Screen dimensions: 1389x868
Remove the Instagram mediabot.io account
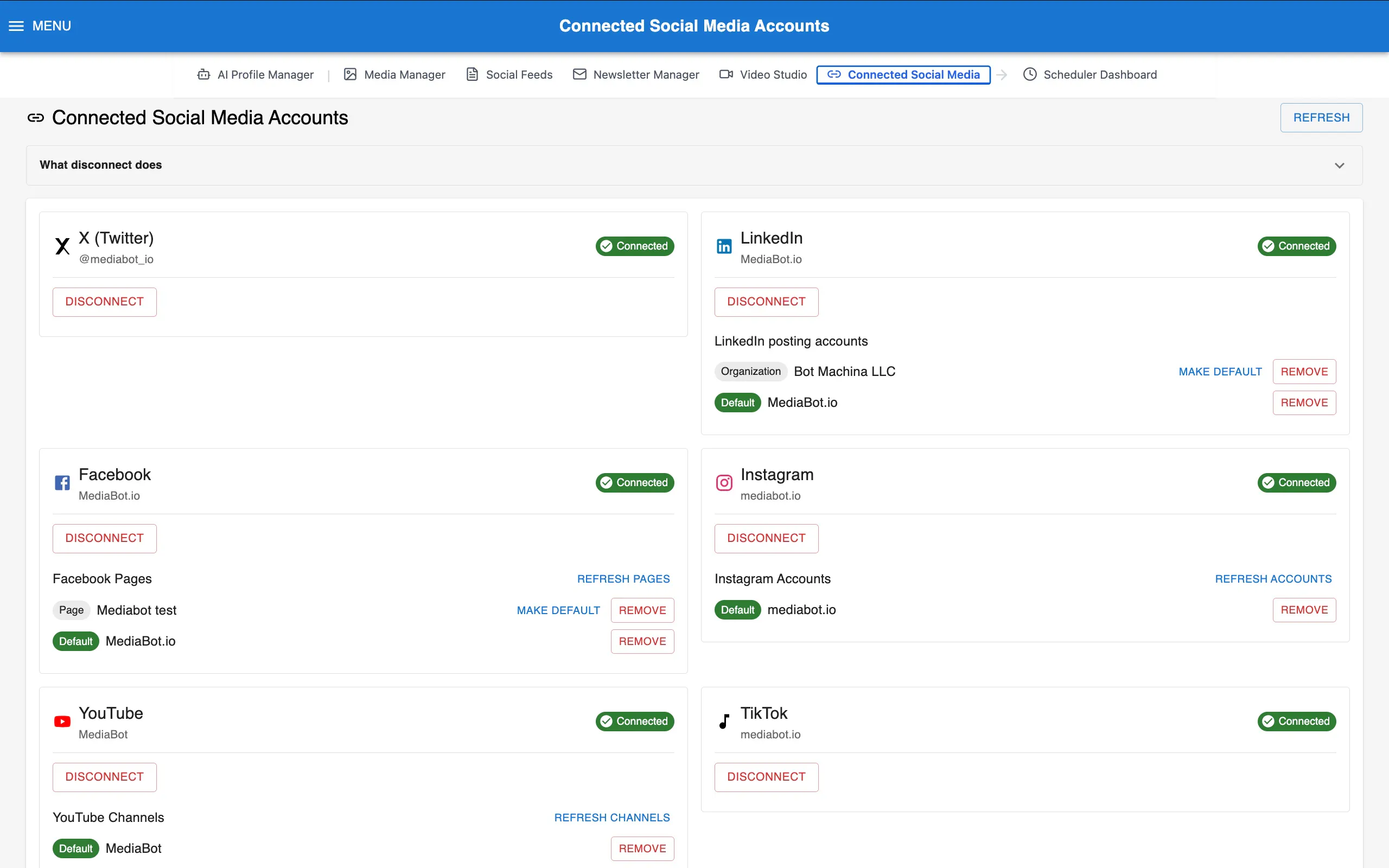tap(1304, 610)
